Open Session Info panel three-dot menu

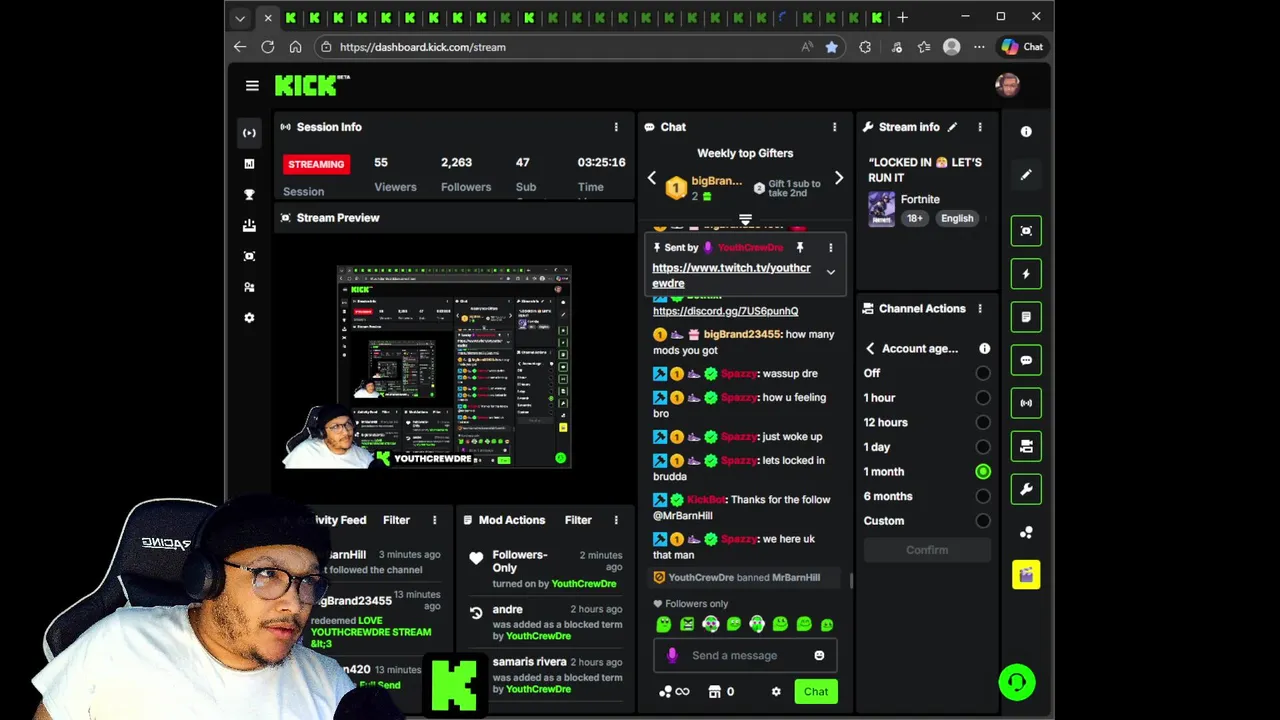pyautogui.click(x=616, y=127)
